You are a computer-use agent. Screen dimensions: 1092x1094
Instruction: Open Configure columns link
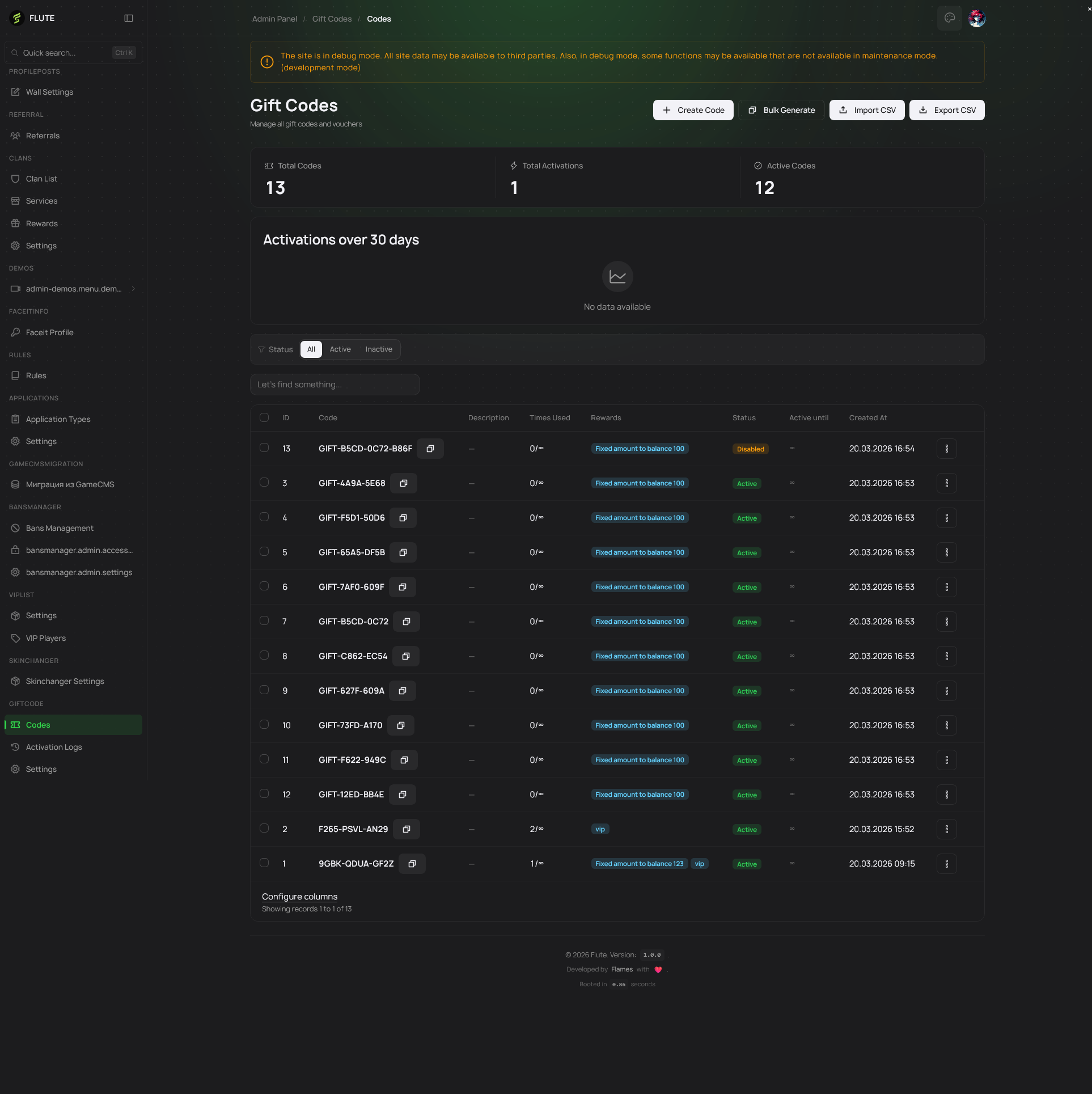(x=299, y=897)
